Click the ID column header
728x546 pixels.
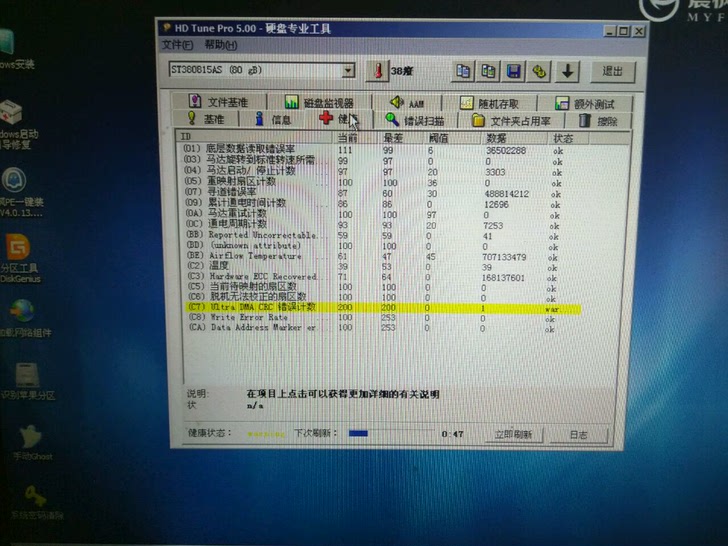[x=254, y=136]
